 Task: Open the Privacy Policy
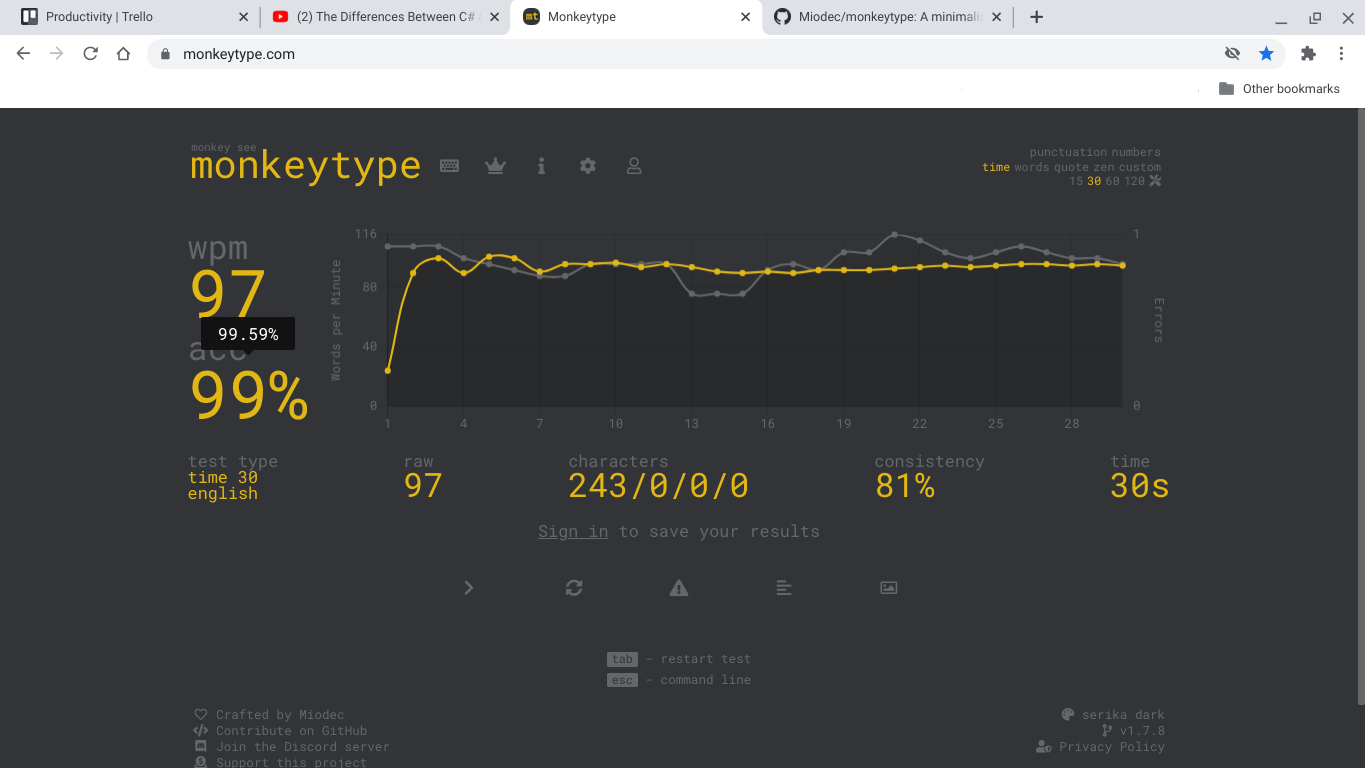1110,746
